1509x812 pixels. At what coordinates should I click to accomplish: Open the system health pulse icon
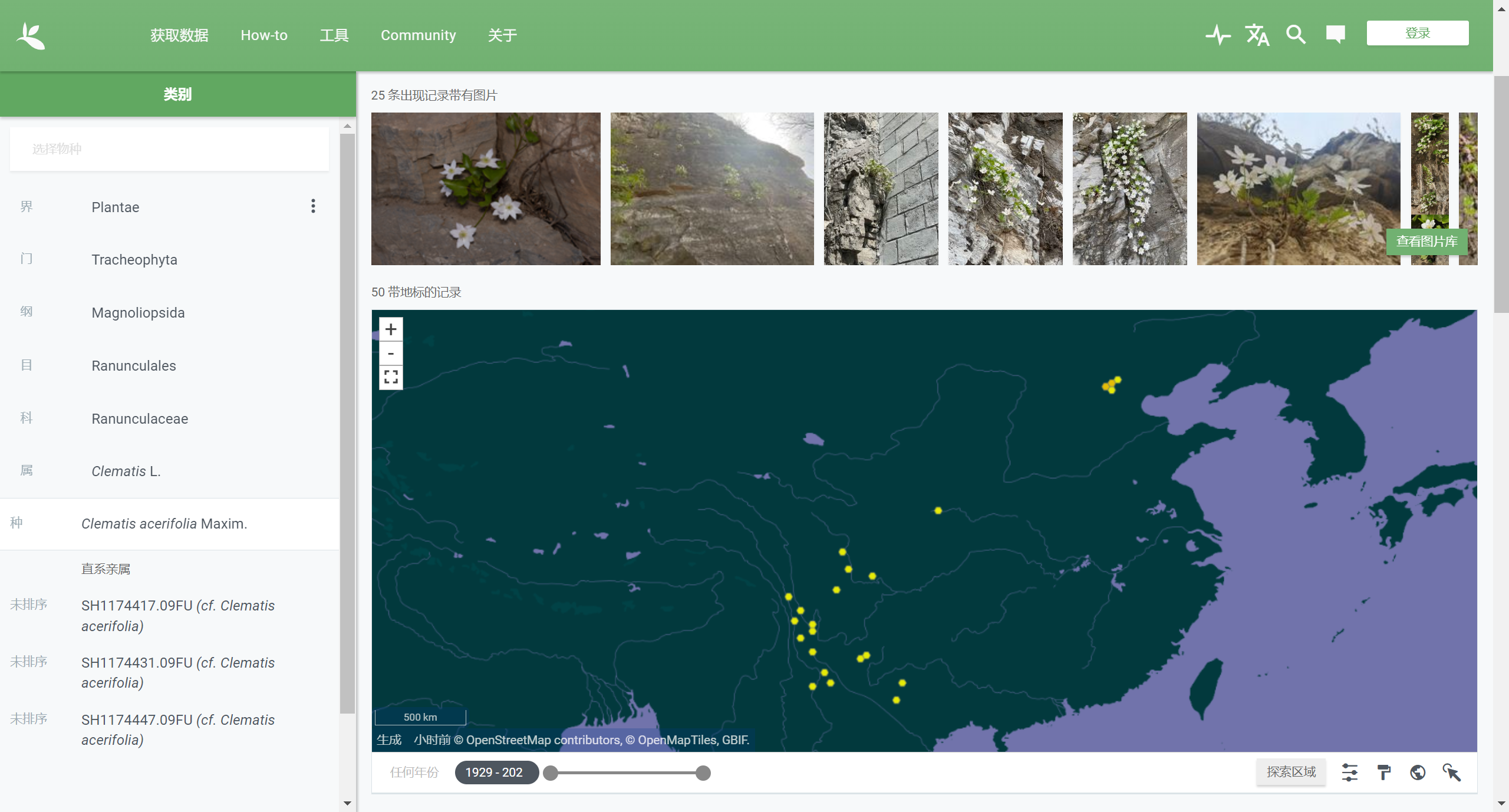(1217, 35)
